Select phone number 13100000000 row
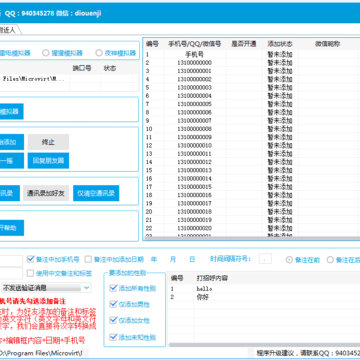 click(252, 63)
